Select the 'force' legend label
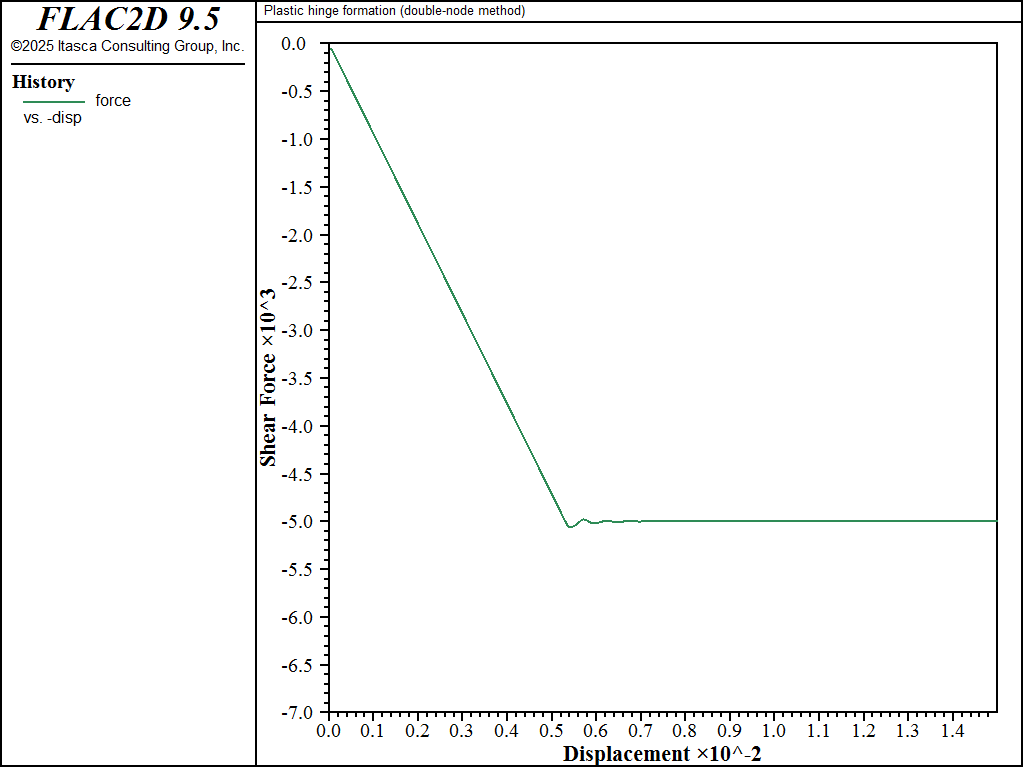The height and width of the screenshot is (768, 1024). 113,101
